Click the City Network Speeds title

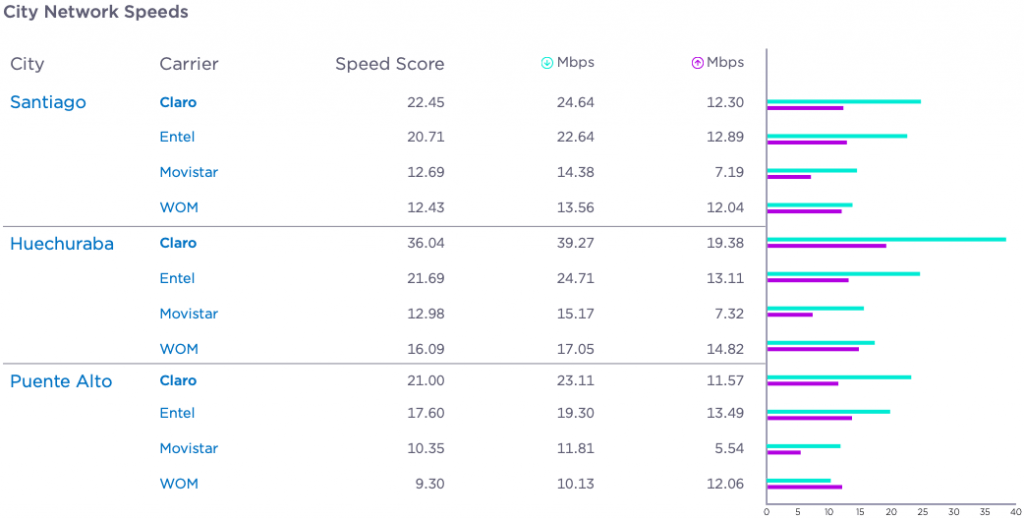pos(96,13)
